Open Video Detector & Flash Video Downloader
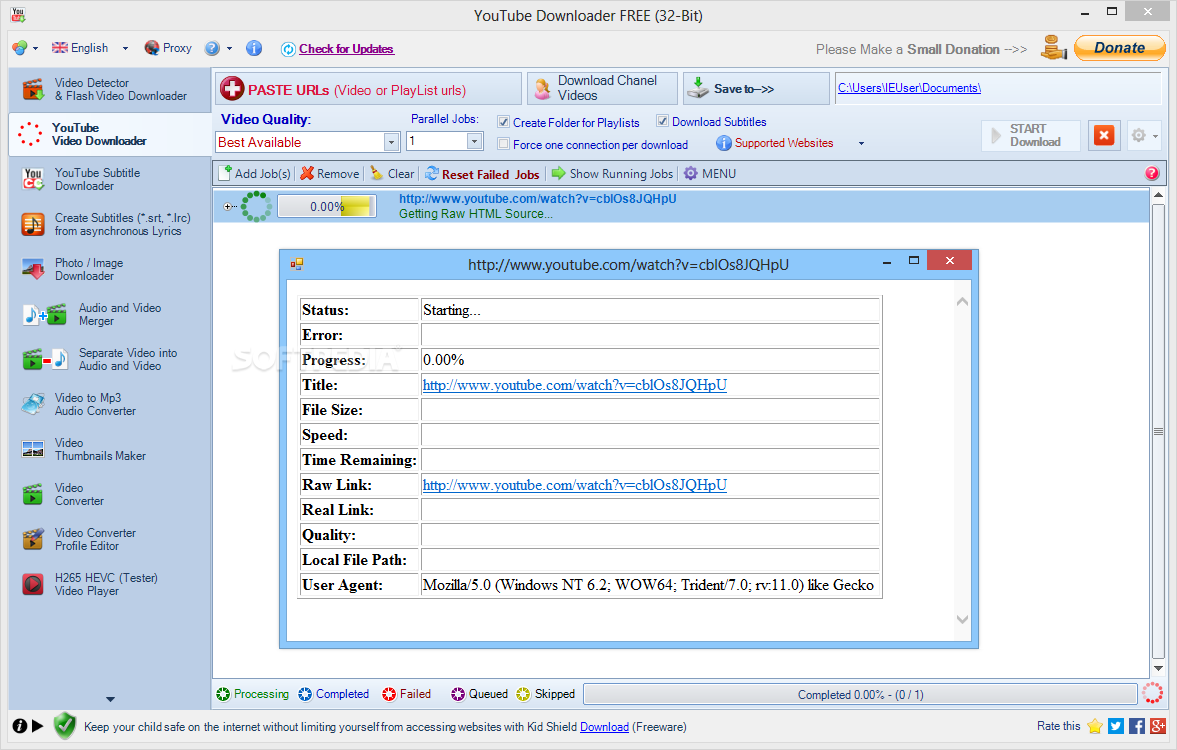 coord(109,89)
